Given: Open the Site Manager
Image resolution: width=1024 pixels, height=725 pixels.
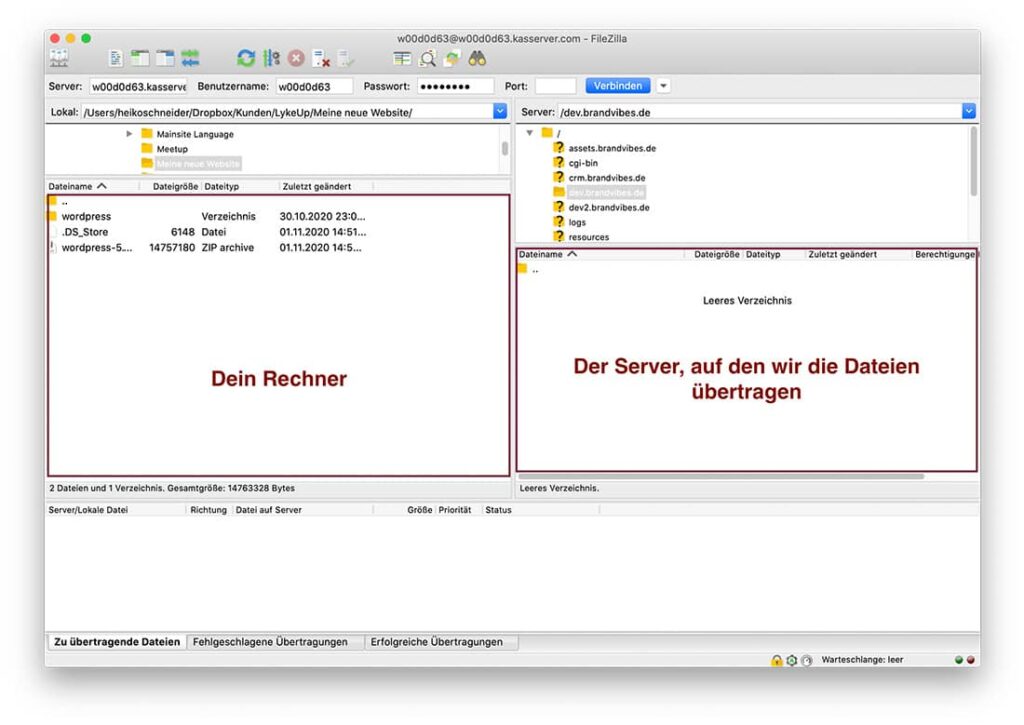Looking at the screenshot, I should tap(57, 58).
